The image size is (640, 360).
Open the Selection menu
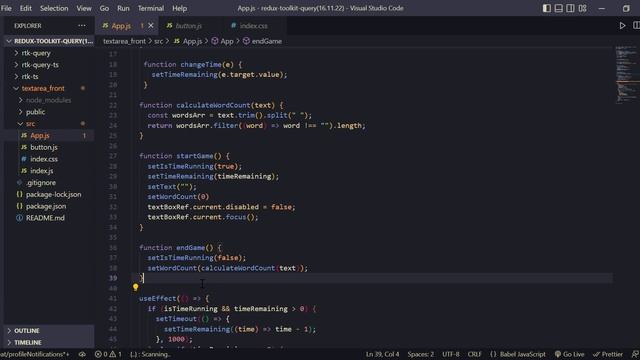[54, 8]
